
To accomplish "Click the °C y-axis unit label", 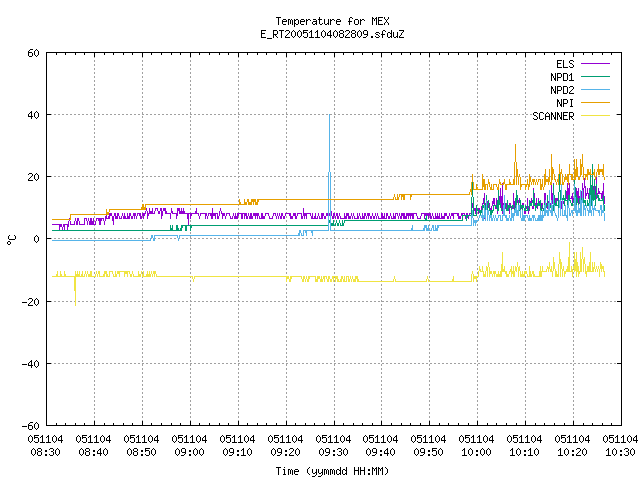I will [12, 240].
